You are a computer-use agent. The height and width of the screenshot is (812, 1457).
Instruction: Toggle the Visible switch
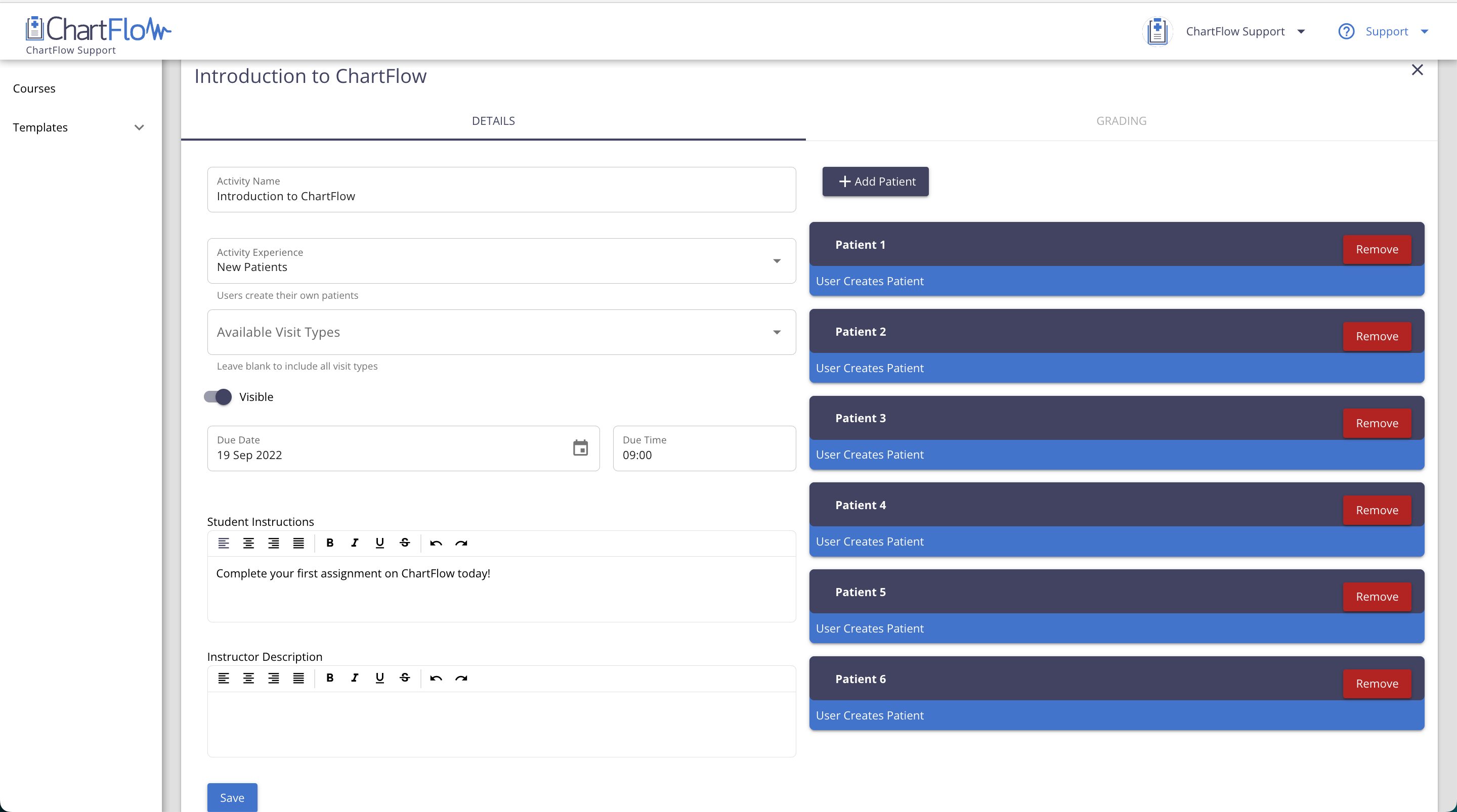(218, 397)
